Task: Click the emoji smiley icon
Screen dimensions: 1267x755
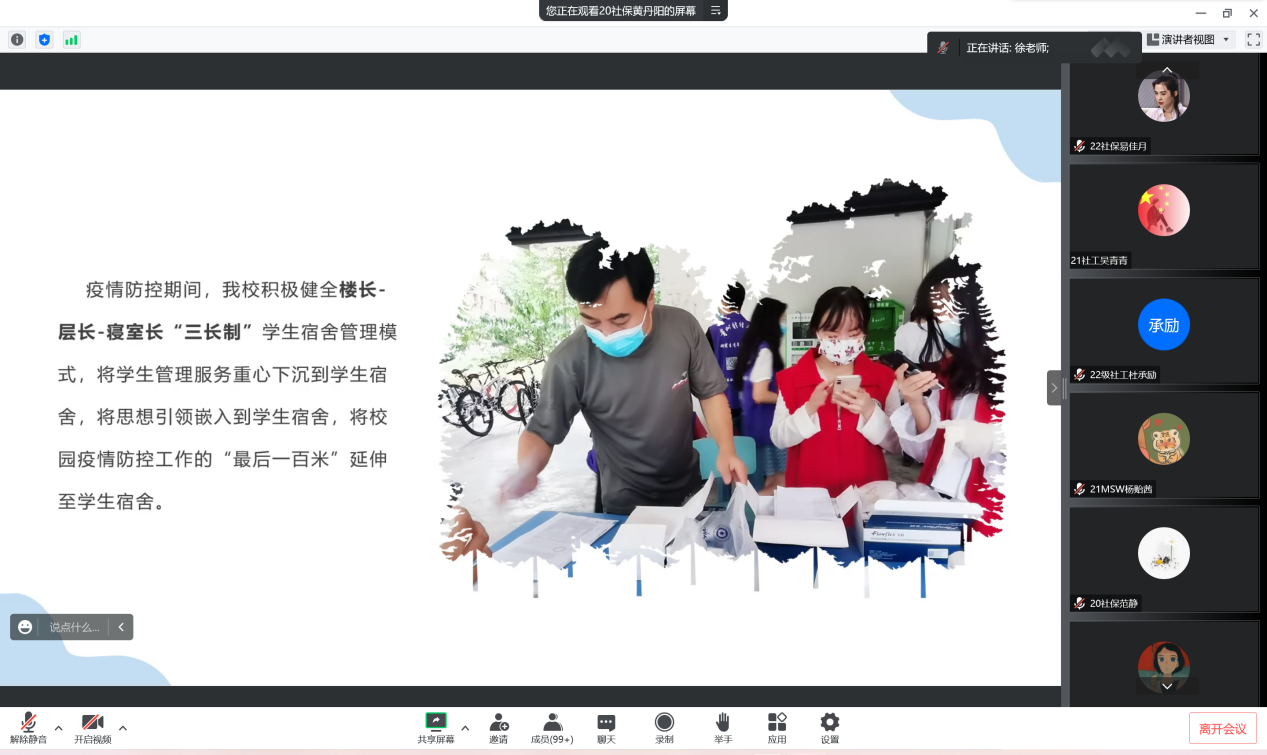Action: [x=26, y=627]
